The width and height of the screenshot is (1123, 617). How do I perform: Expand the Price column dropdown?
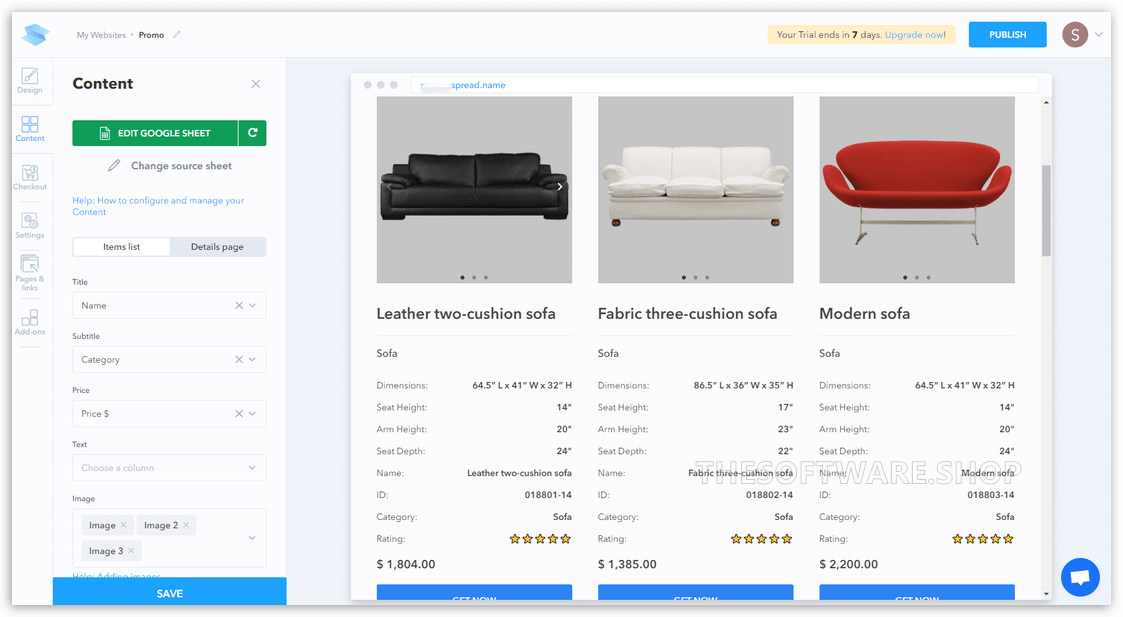pos(252,413)
